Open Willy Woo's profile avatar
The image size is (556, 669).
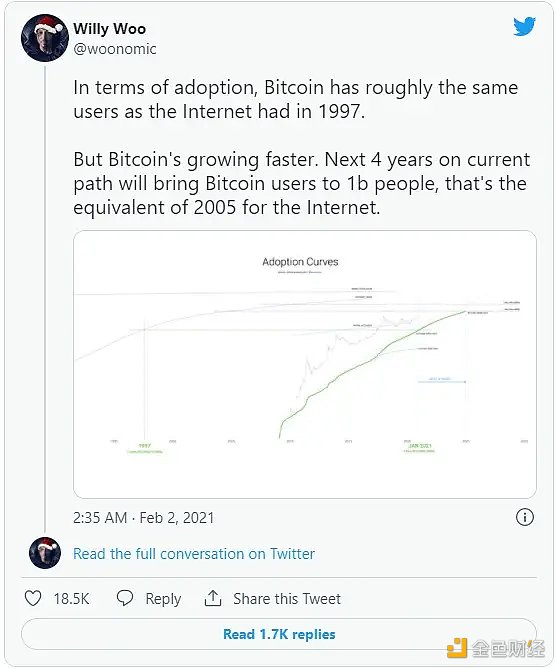coord(45,38)
